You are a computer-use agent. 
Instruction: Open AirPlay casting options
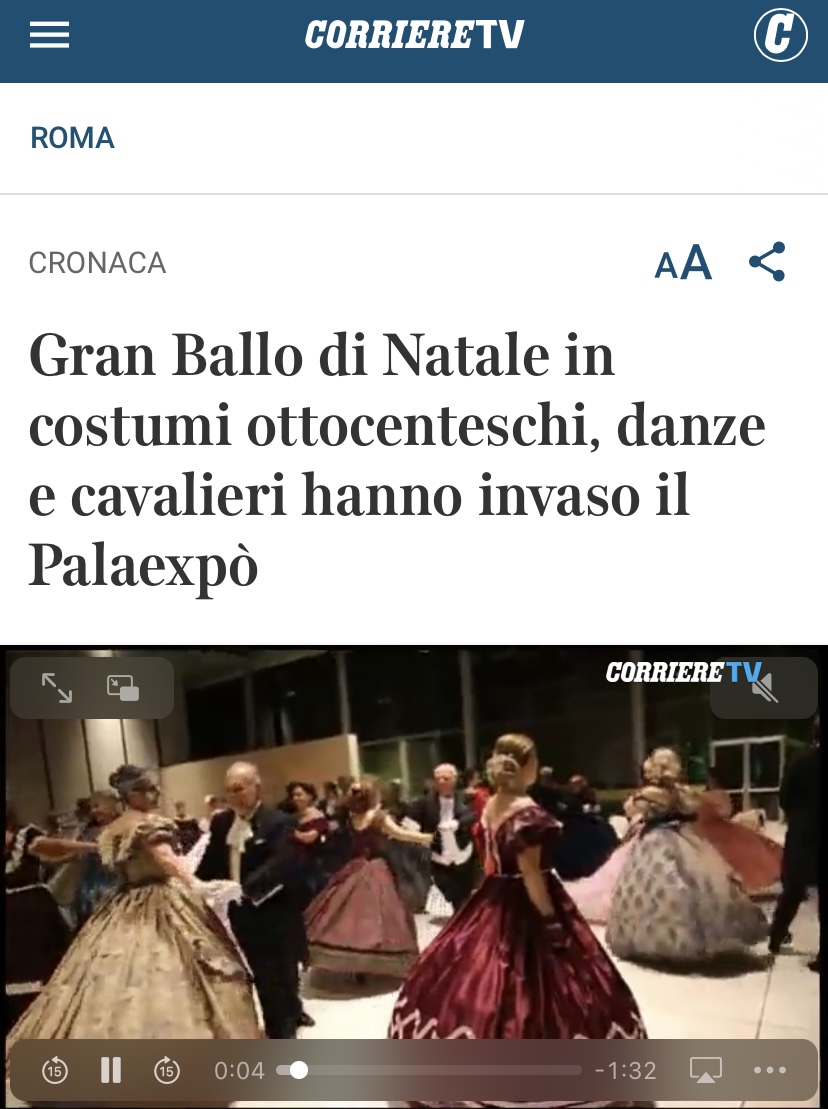tap(706, 1070)
